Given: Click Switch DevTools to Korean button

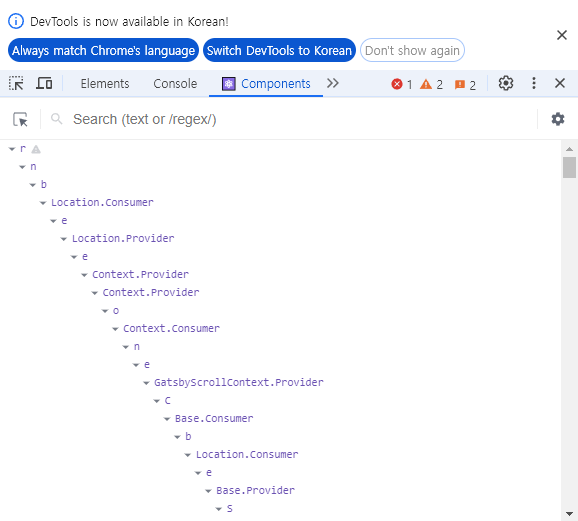Looking at the screenshot, I should point(279,50).
